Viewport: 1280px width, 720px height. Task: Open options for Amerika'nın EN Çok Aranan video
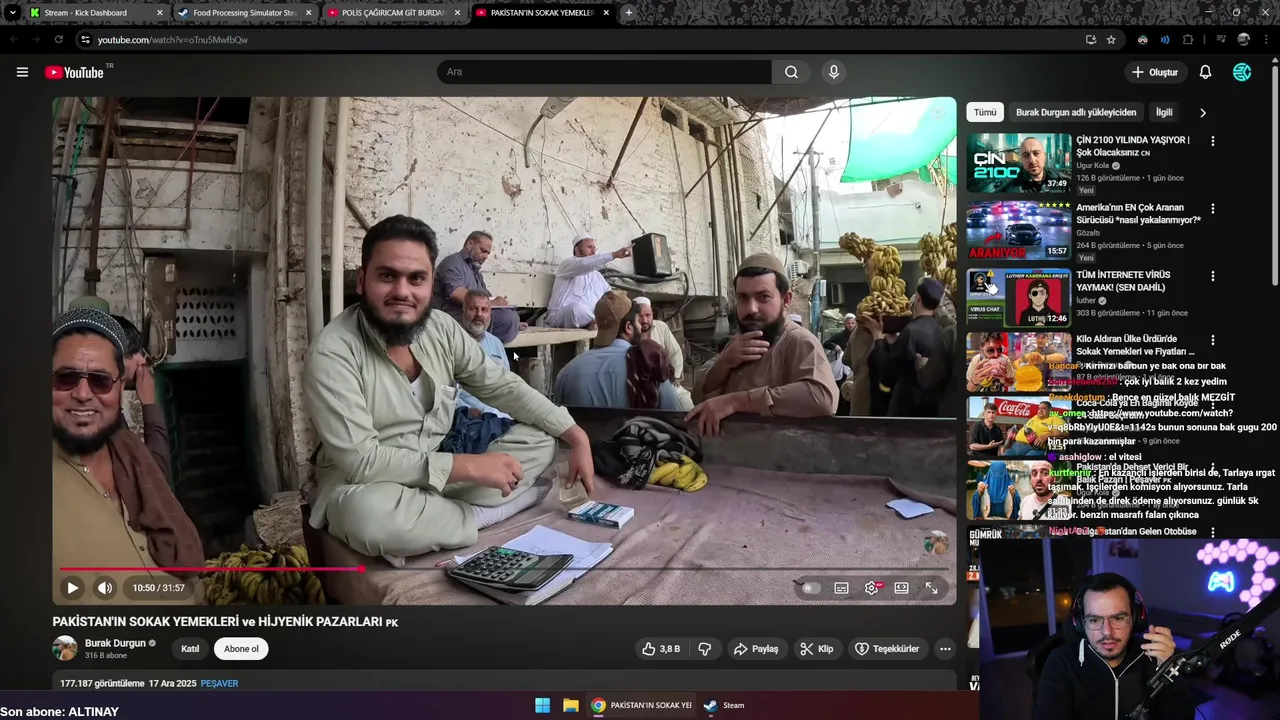1213,209
